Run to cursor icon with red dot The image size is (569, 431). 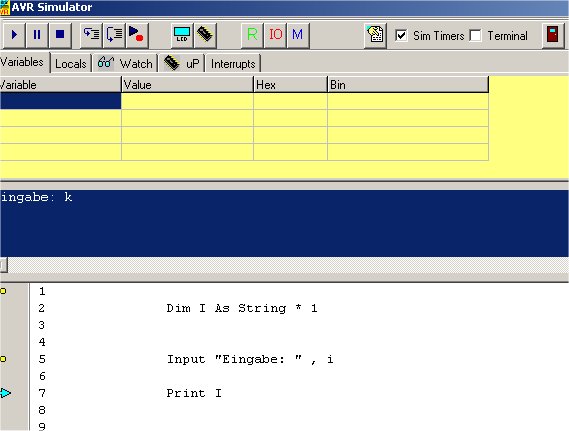point(137,35)
